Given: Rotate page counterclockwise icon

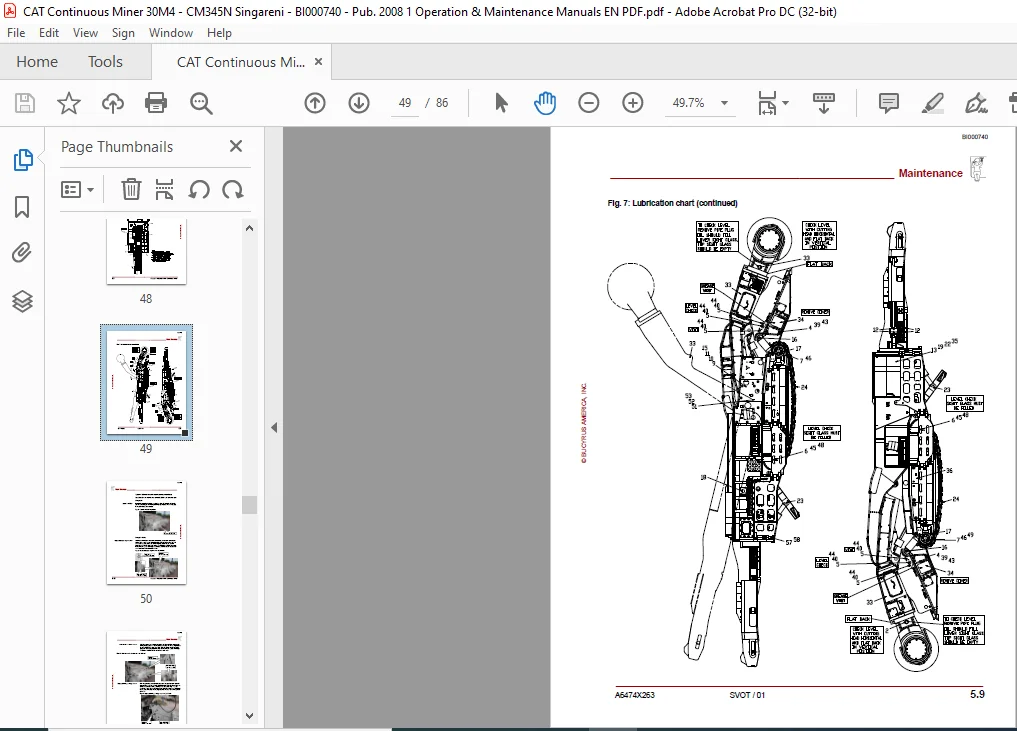Looking at the screenshot, I should 199,189.
